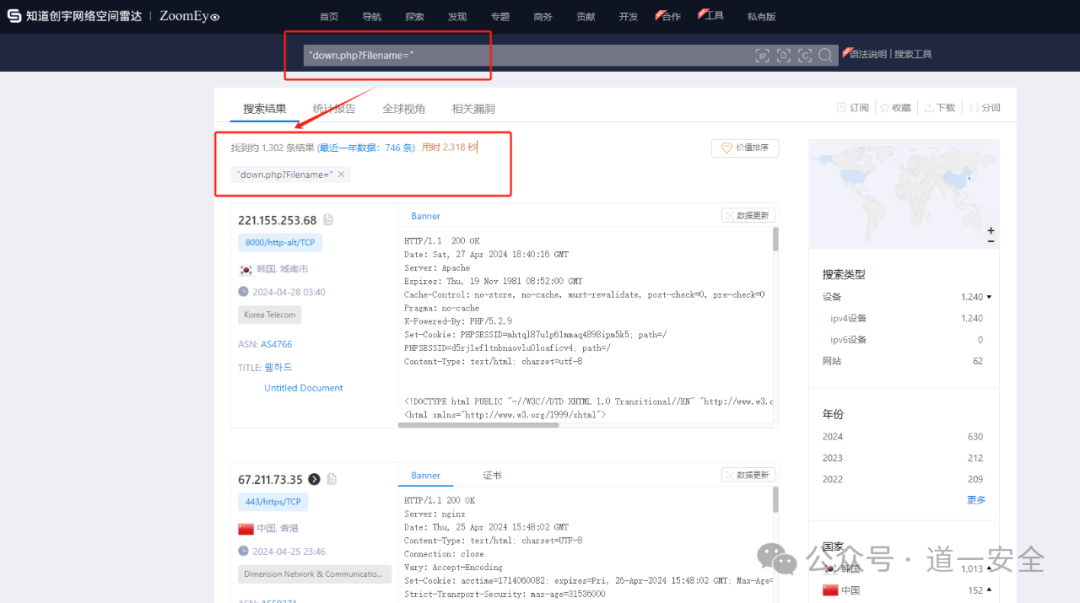Open the 证书 tab of result 67.211.73.35

[492, 476]
